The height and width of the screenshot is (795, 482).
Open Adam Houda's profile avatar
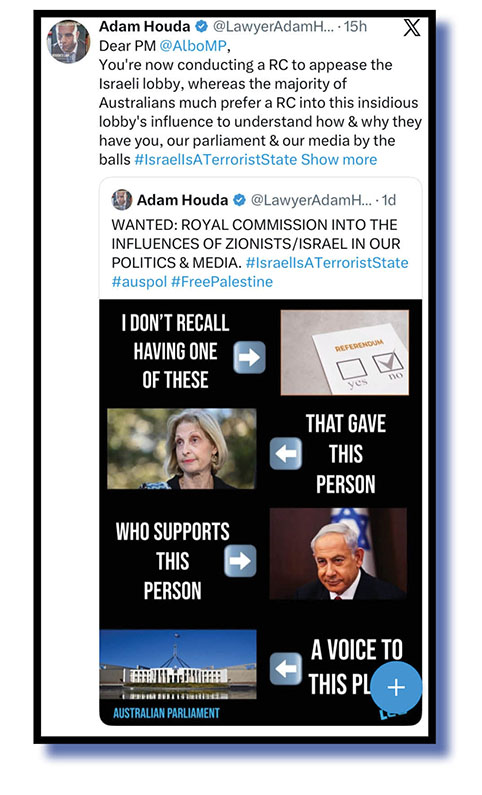pos(68,42)
